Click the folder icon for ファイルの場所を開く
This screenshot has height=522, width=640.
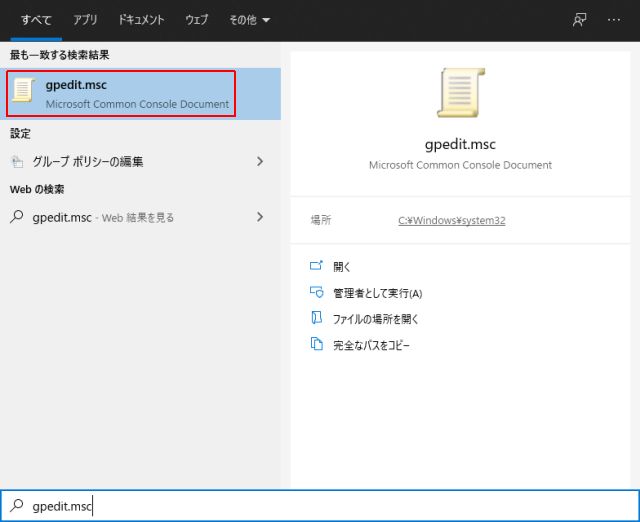point(316,319)
